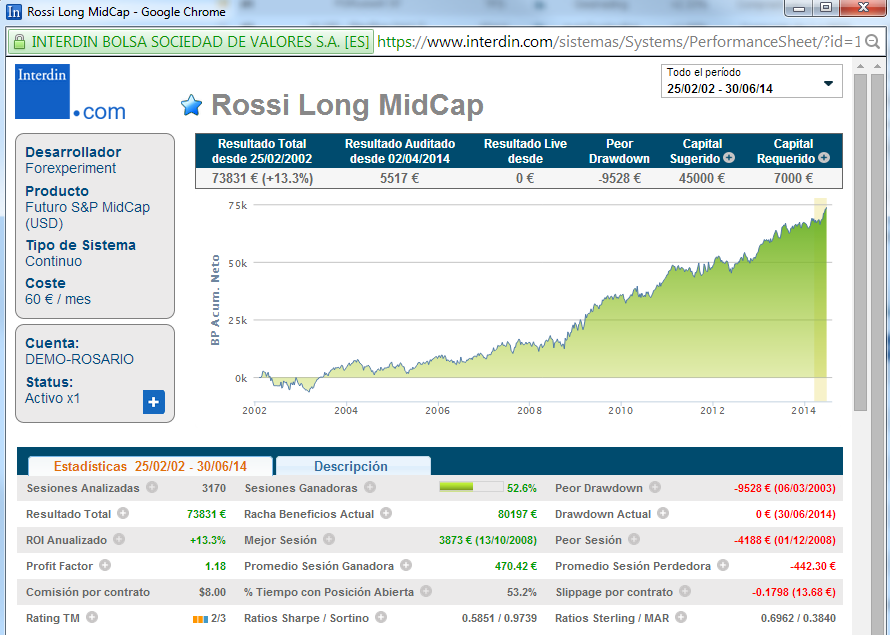Click the 'Forexperiment' developer name
The image size is (890, 635).
70,169
